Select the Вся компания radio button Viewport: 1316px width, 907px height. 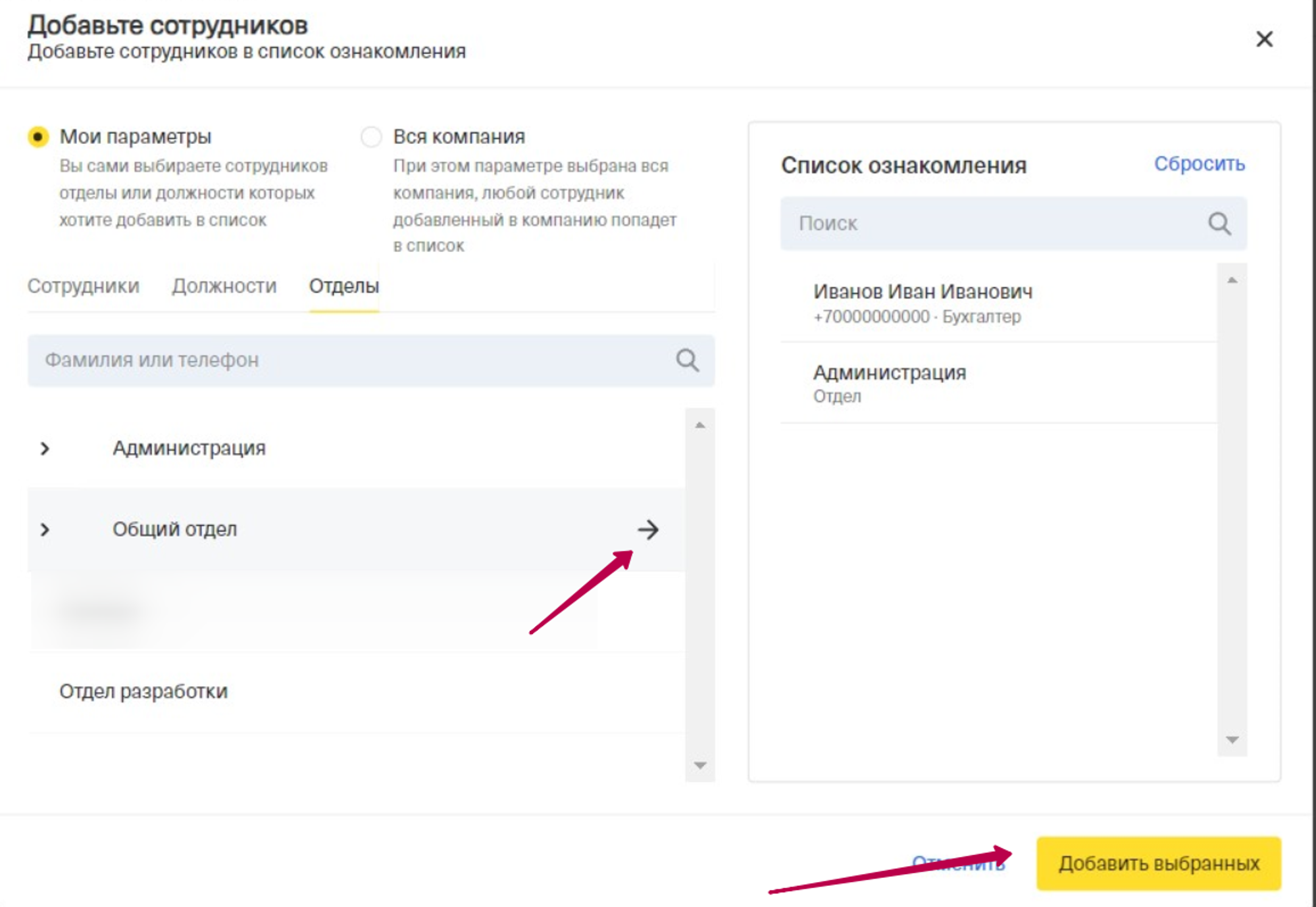[371, 137]
